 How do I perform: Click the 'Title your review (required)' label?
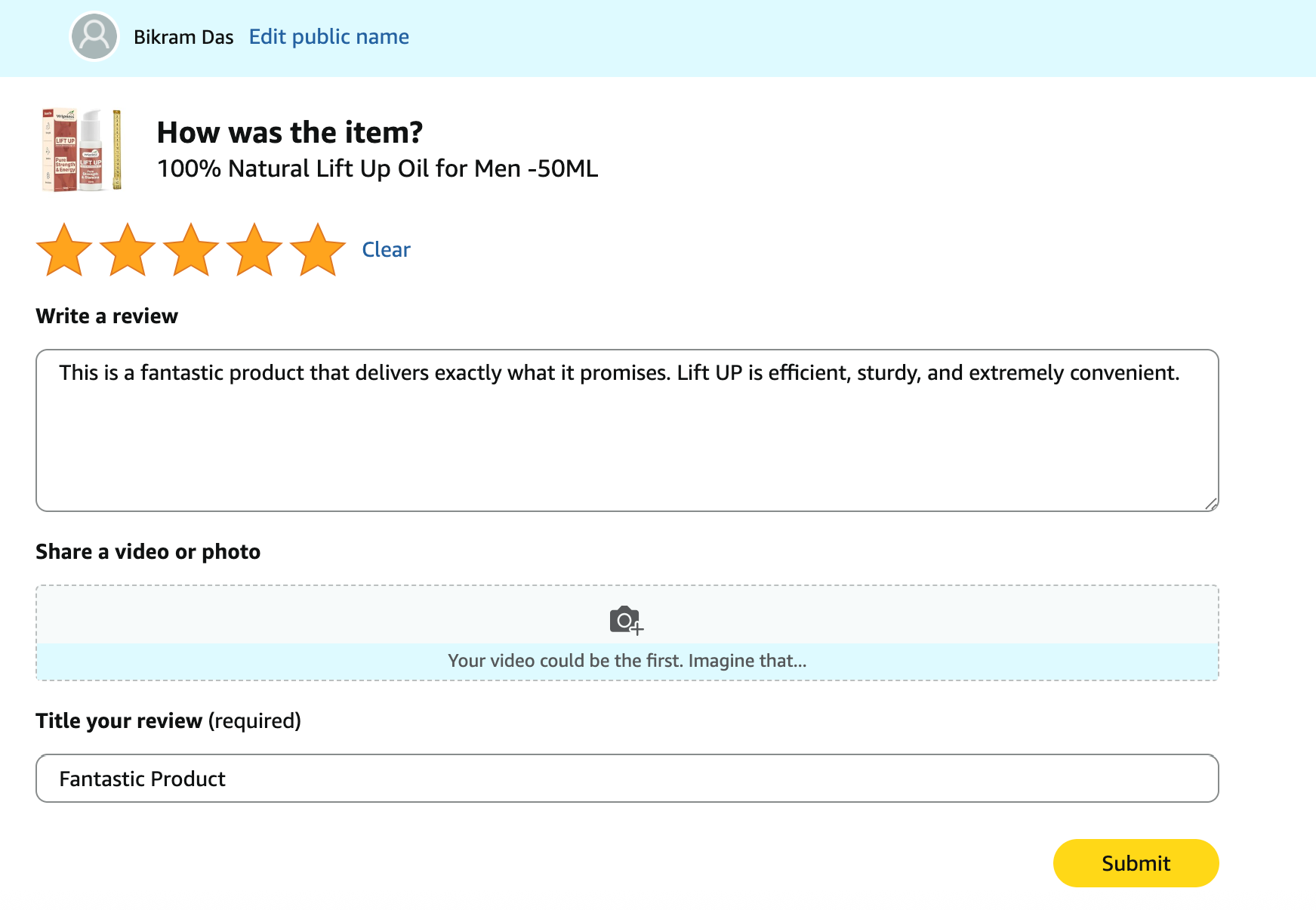click(x=168, y=721)
